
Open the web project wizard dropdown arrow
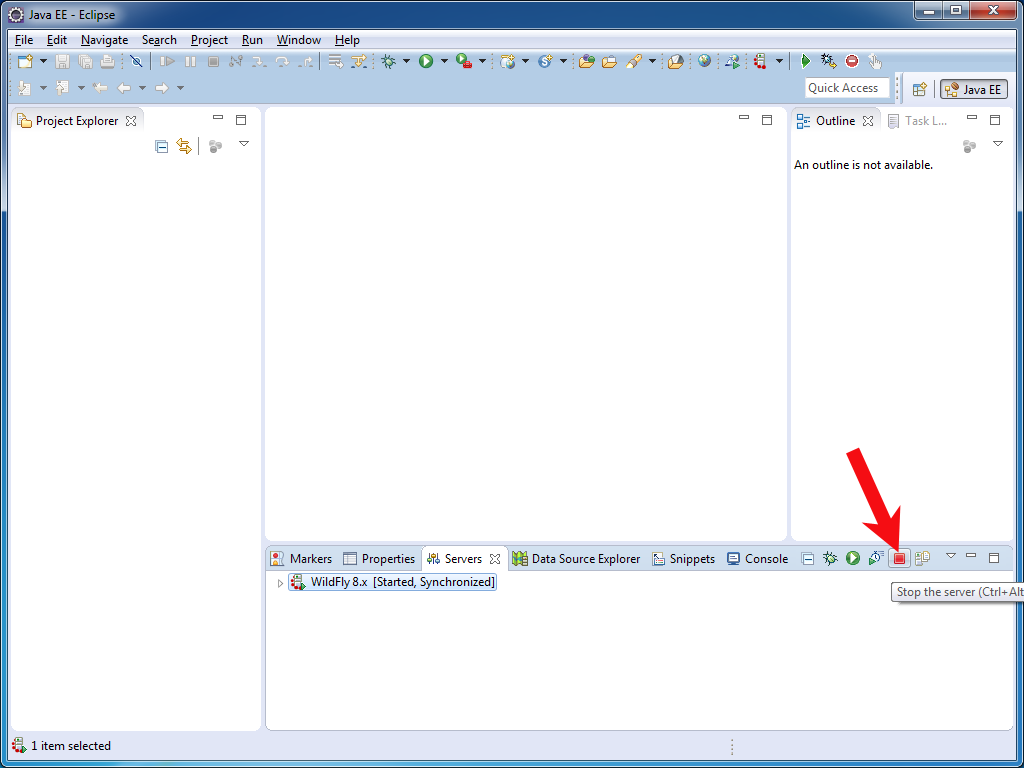click(x=525, y=61)
